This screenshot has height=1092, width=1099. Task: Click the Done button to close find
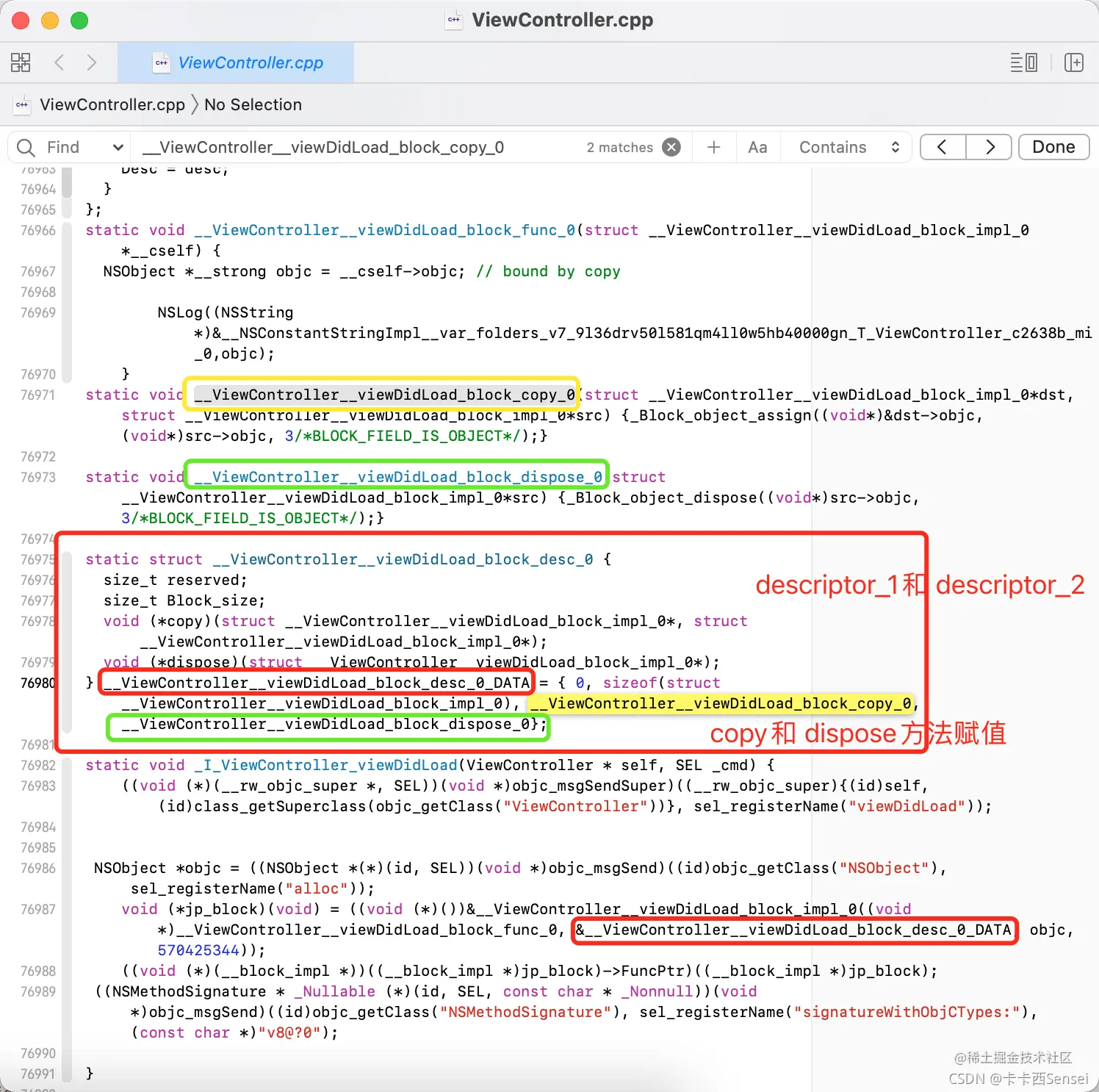[x=1053, y=146]
